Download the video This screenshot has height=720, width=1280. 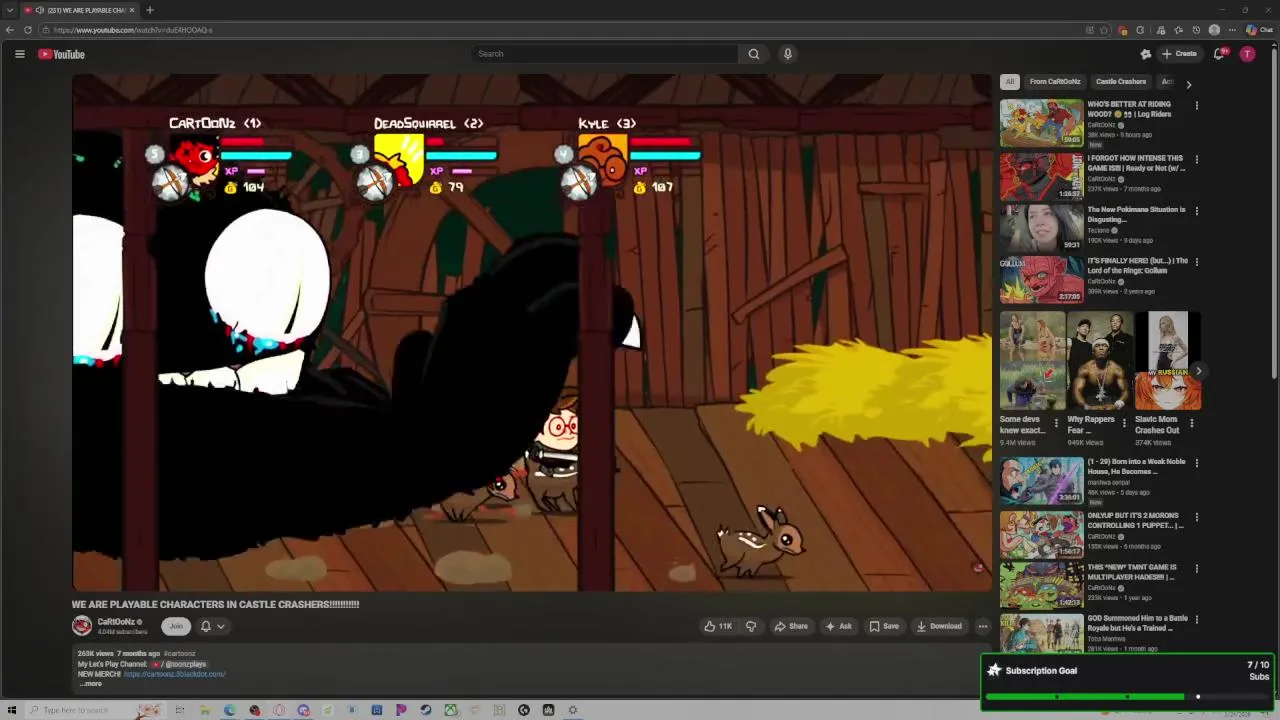939,626
